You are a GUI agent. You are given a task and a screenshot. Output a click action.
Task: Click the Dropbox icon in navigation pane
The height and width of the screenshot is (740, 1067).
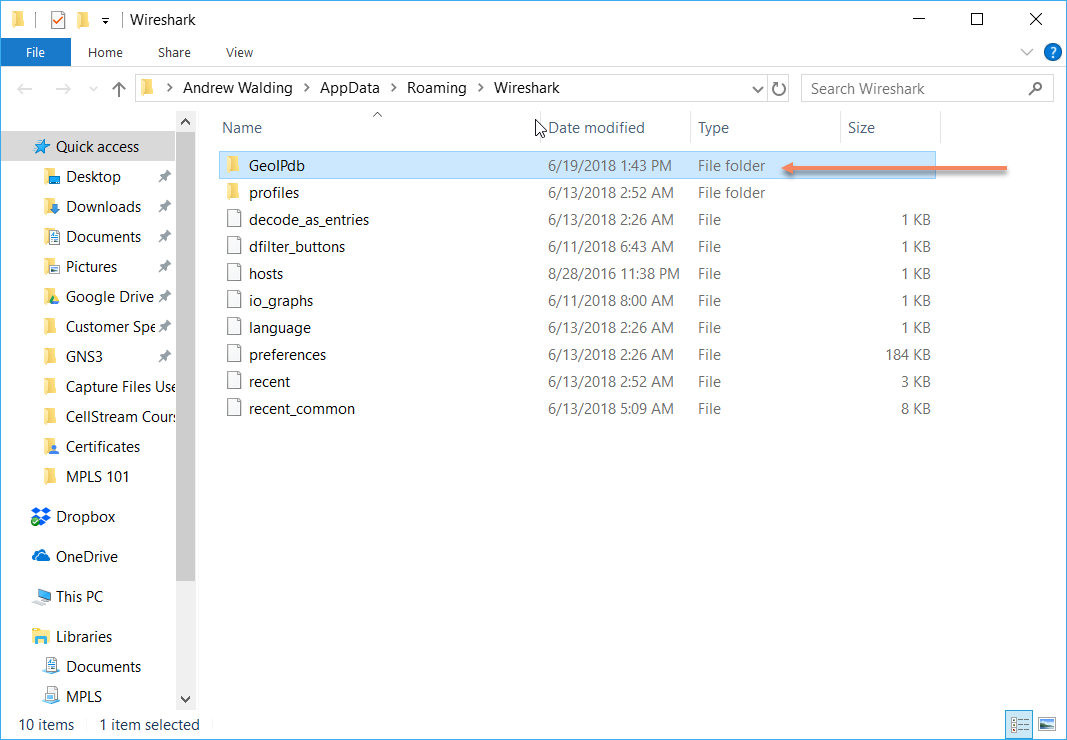(x=41, y=517)
